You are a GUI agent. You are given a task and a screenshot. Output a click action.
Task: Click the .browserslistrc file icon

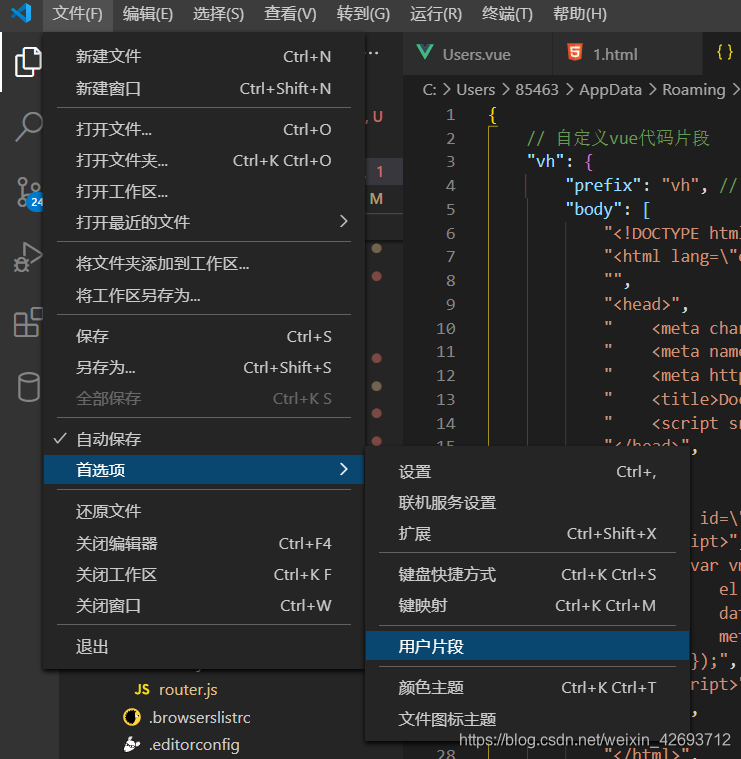coord(132,717)
